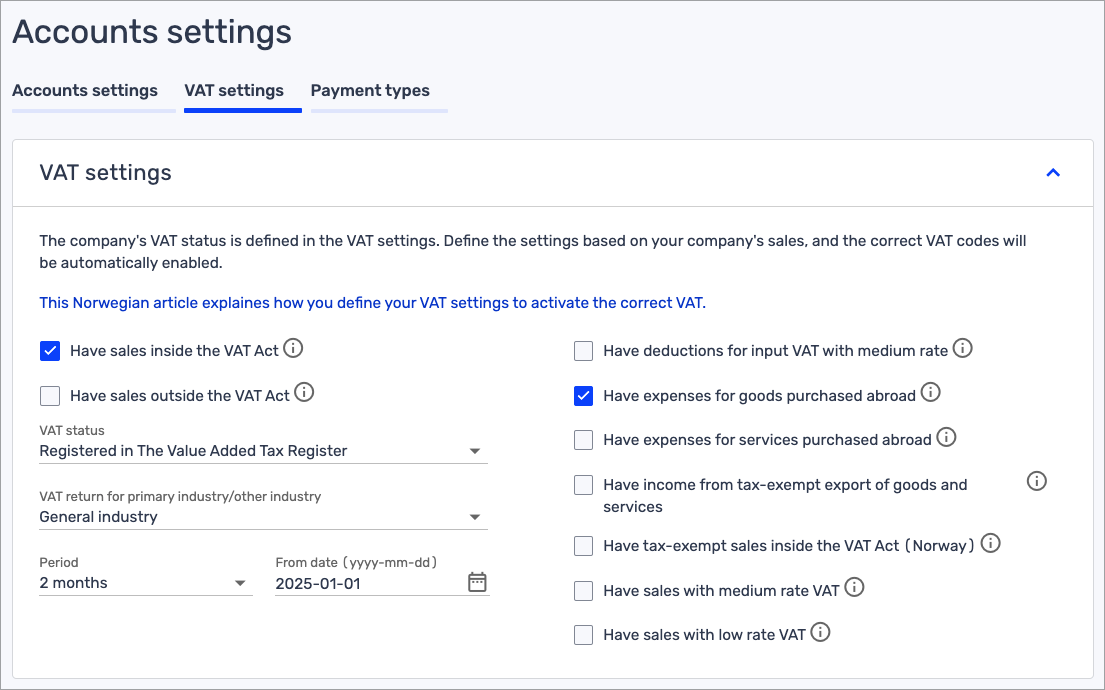This screenshot has height=690, width=1105.
Task: Show info for goods purchased abroad
Action: coord(930,393)
